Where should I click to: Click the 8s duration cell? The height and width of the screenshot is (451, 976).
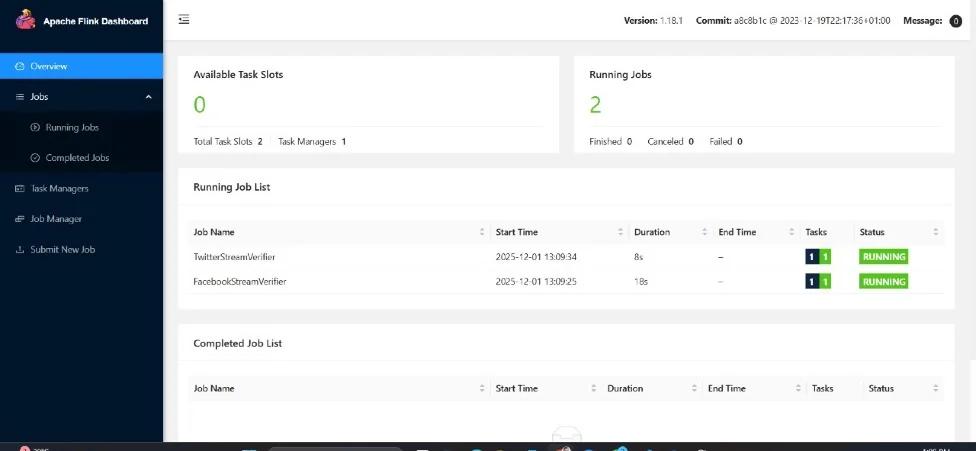639,256
